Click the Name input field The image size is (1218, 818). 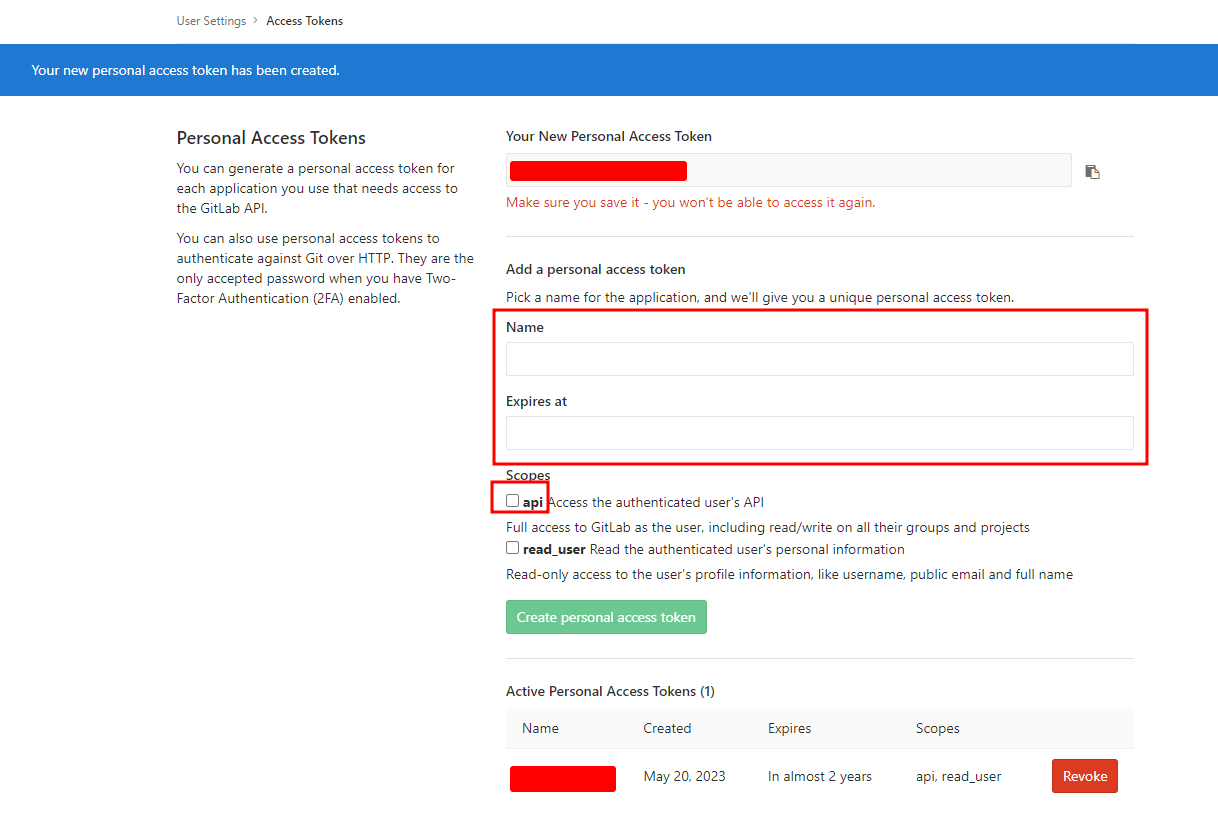820,358
